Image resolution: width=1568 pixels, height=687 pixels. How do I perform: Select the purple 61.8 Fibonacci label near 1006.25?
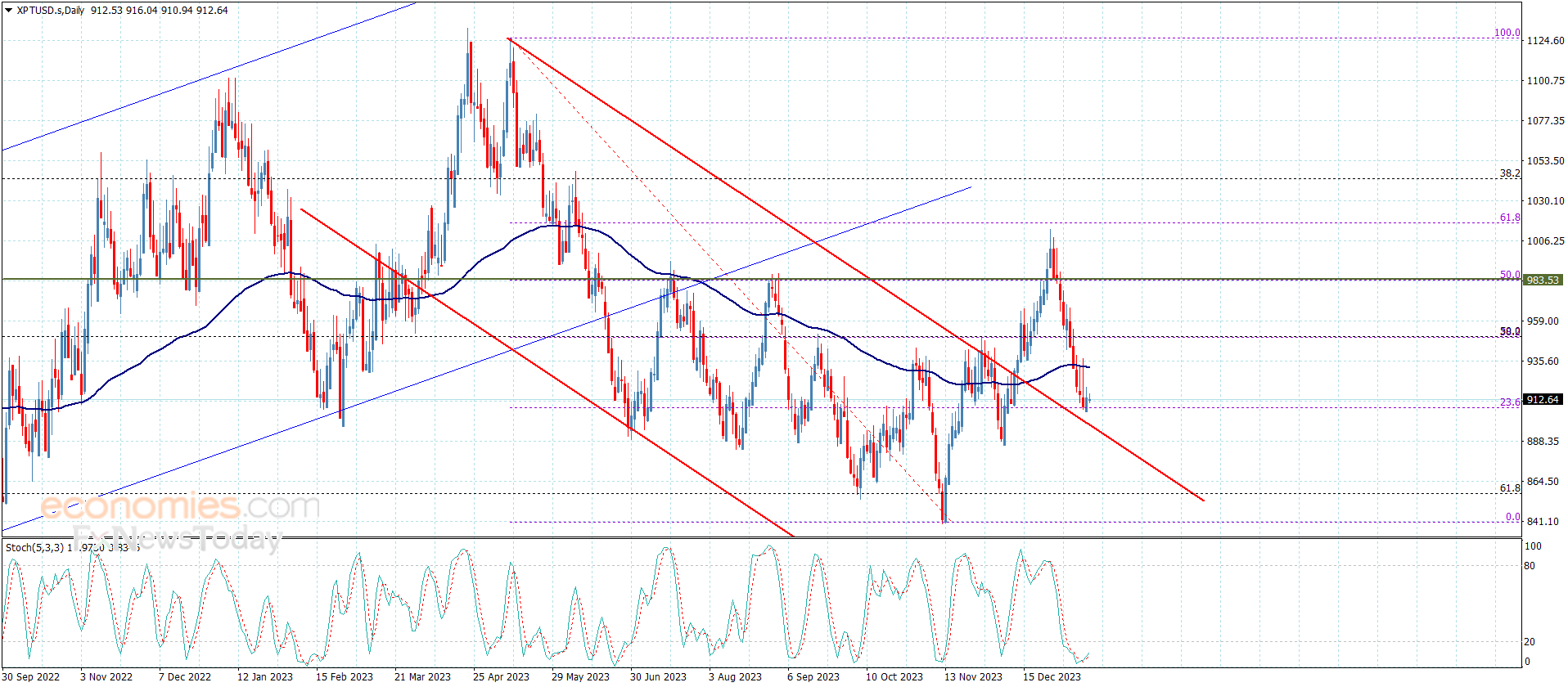pos(1510,218)
